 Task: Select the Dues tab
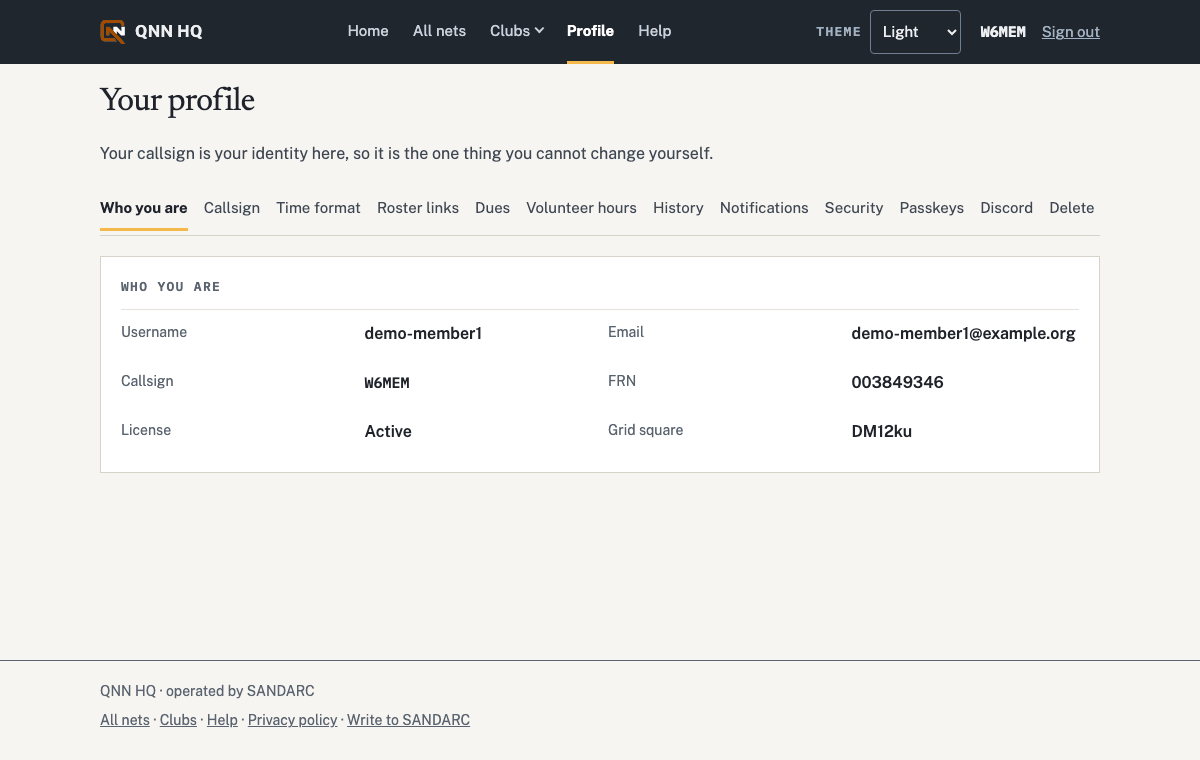point(493,208)
